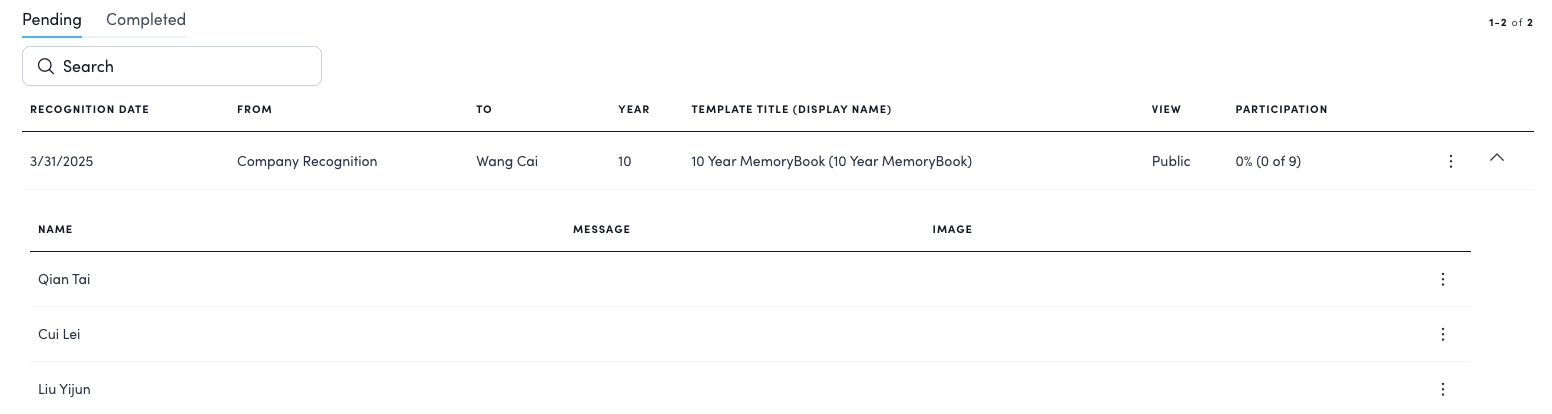Sort by the Participation column header
The height and width of the screenshot is (414, 1552).
click(1281, 110)
